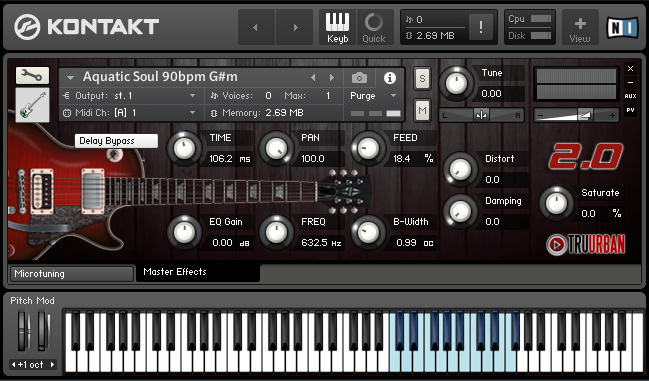Click the Pitch wheel
The width and height of the screenshot is (649, 381).
click(22, 331)
